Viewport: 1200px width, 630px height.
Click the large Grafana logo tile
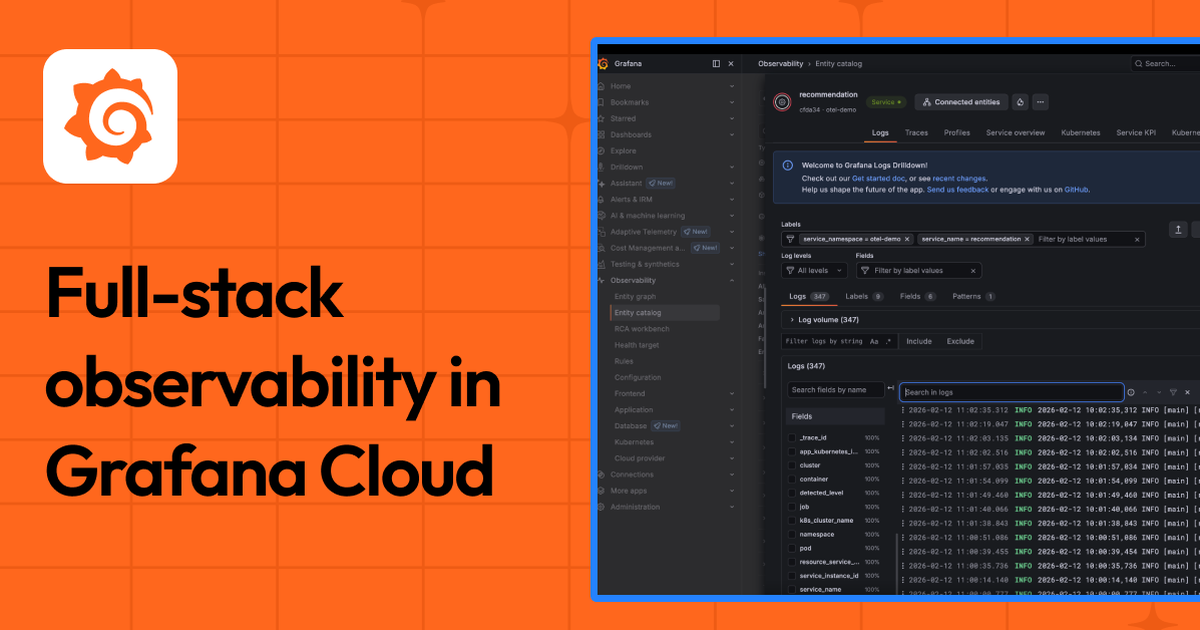tap(110, 116)
